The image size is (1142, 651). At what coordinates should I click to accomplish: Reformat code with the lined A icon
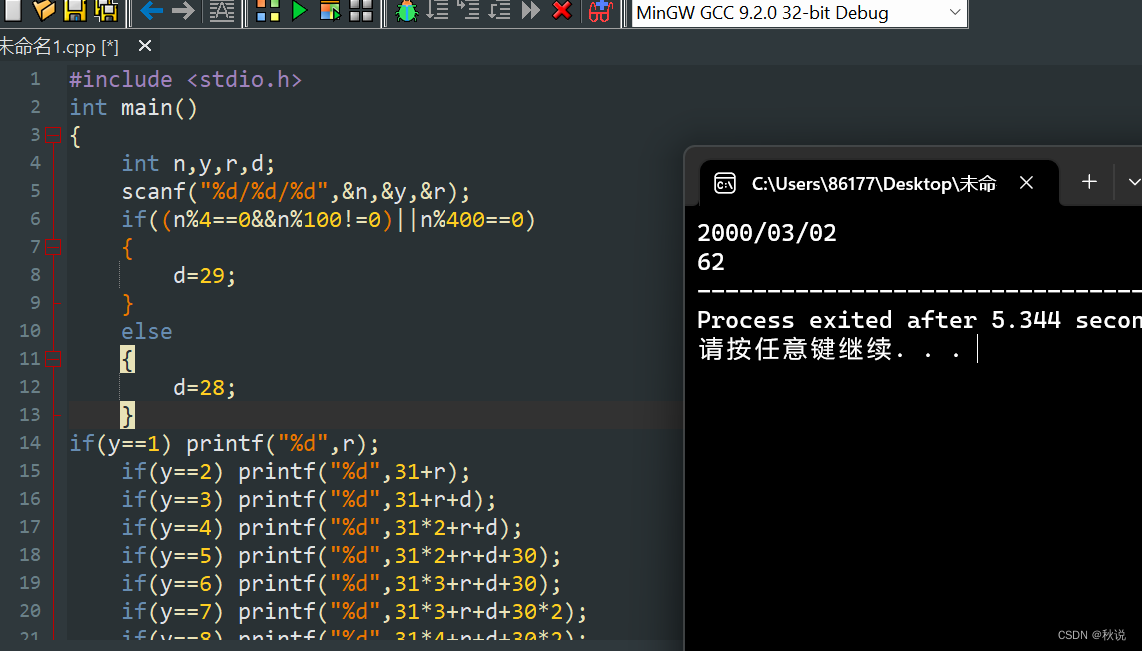(x=222, y=11)
